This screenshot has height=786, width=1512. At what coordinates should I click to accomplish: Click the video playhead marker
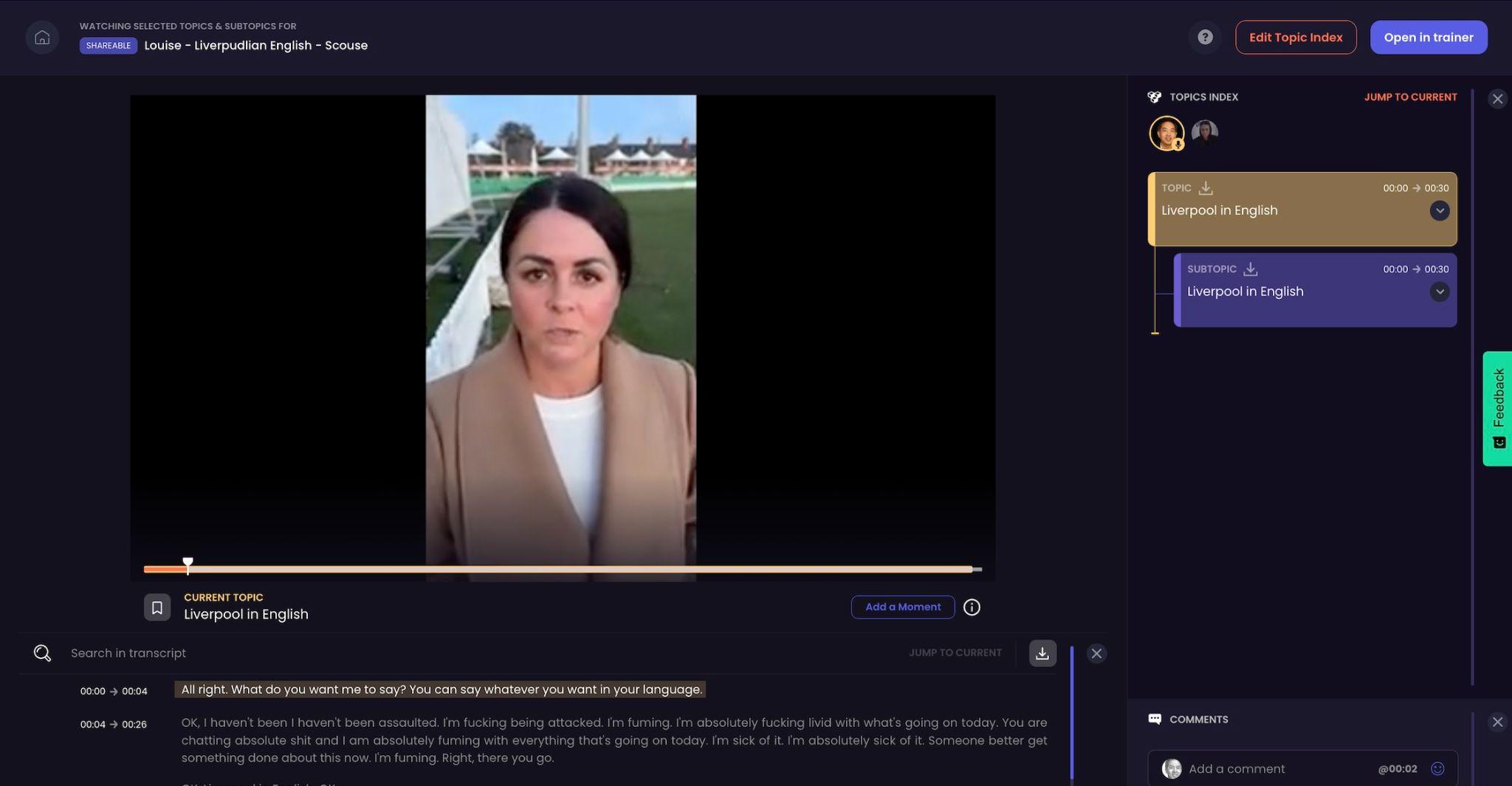tap(188, 565)
